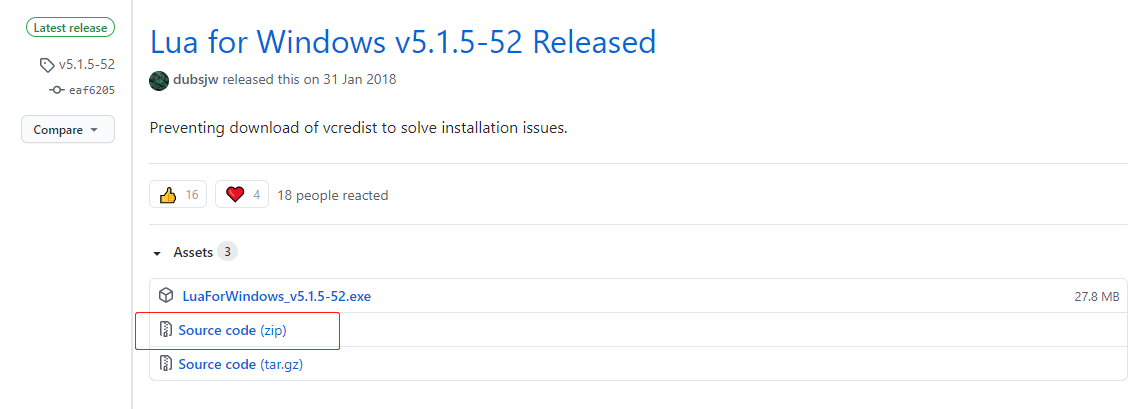
Task: Click the Latest release badge
Action: [71, 28]
